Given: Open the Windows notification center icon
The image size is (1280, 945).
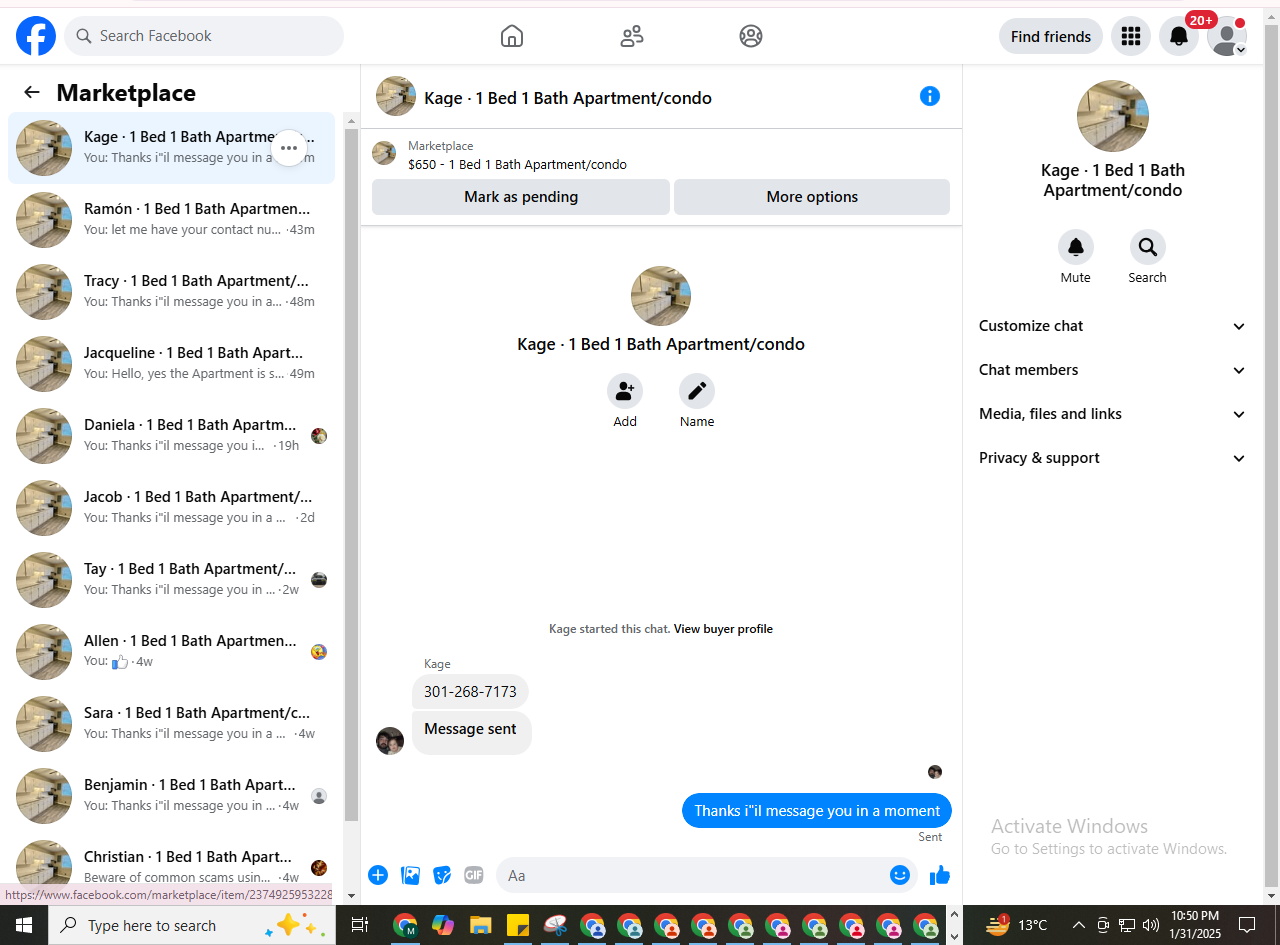Looking at the screenshot, I should click(x=1247, y=925).
